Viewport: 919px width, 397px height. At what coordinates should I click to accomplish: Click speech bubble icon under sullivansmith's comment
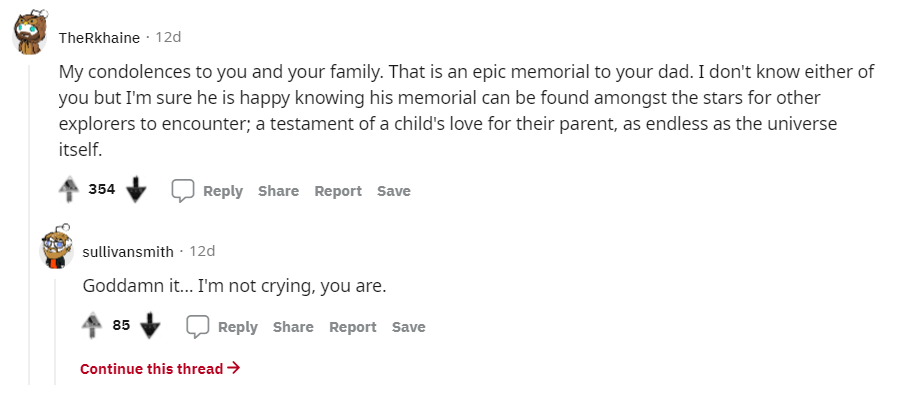point(198,327)
